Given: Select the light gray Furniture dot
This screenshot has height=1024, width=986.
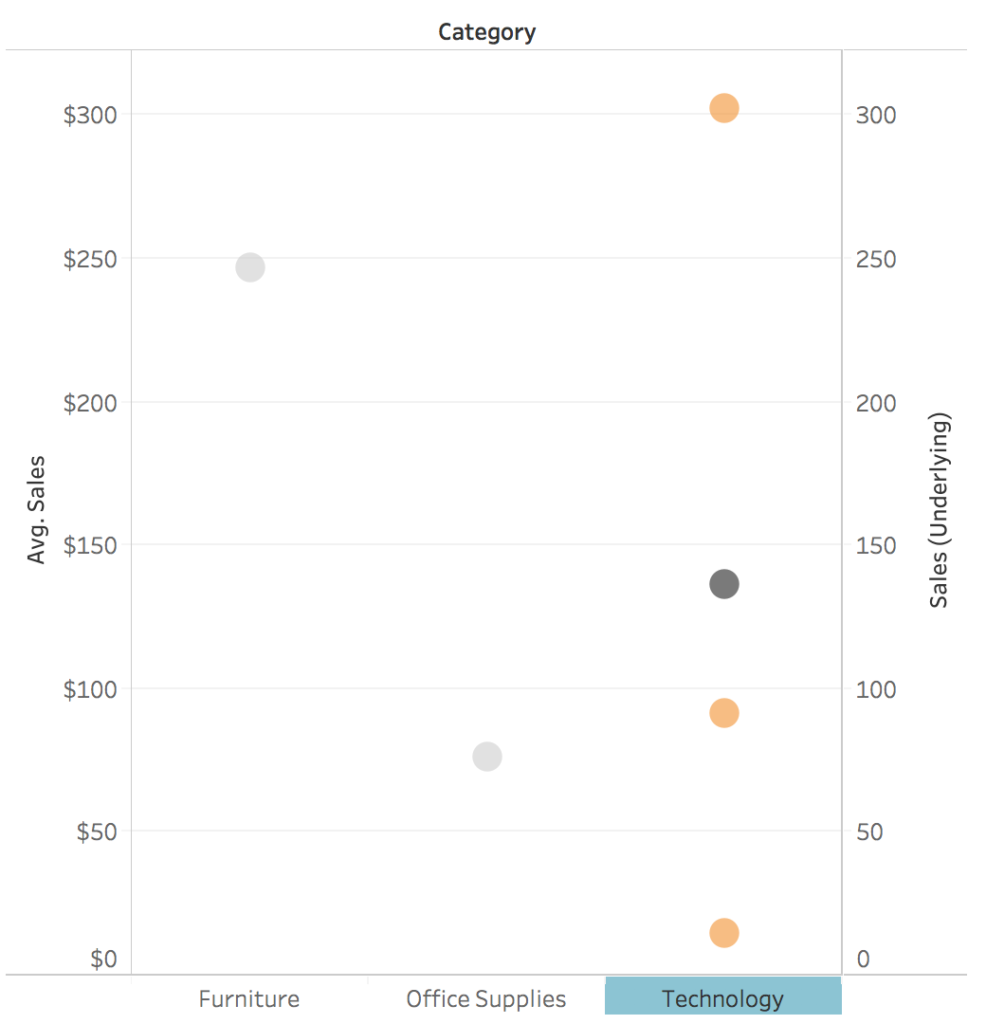Looking at the screenshot, I should [250, 267].
